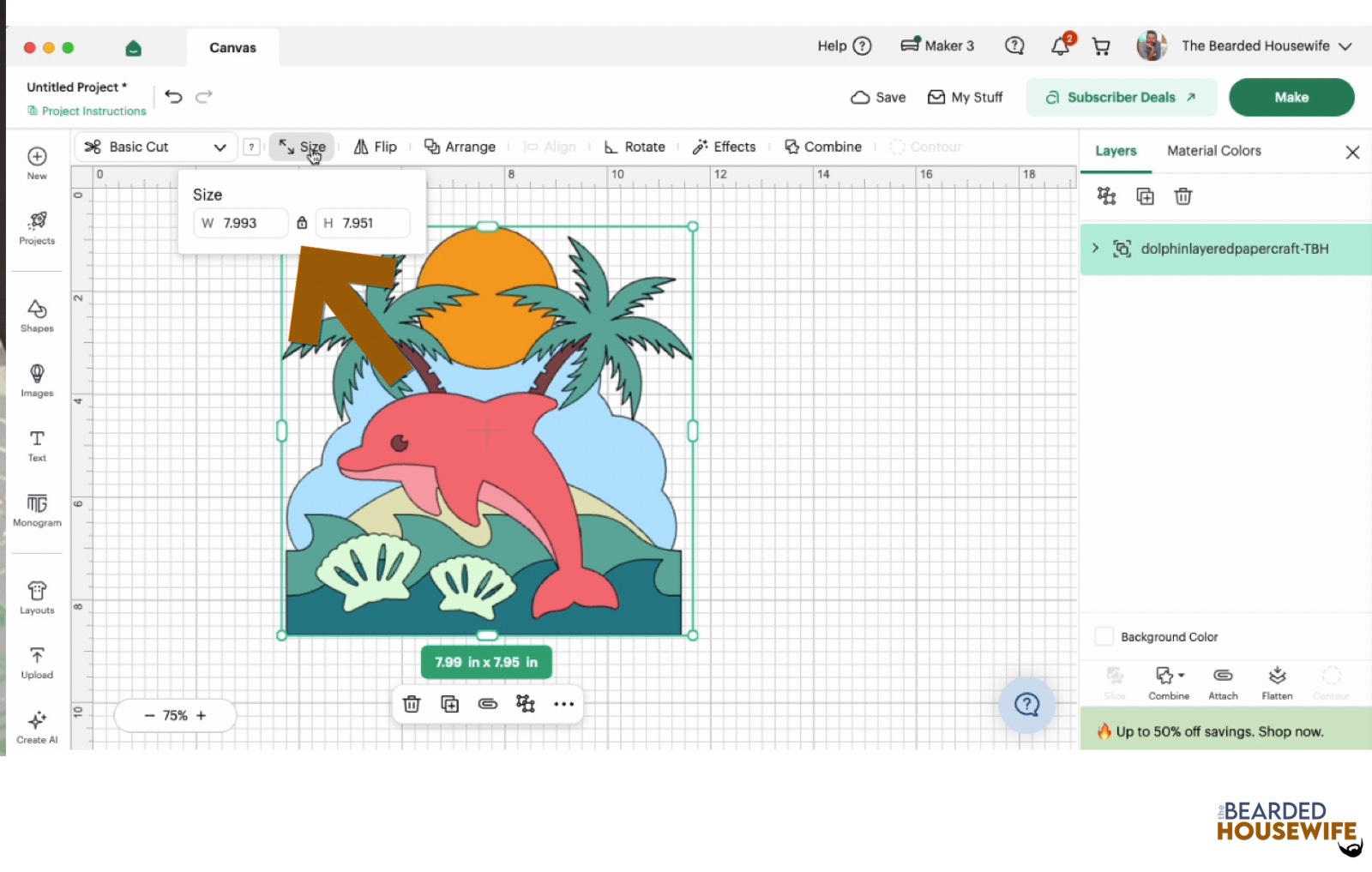Open the Arrange menu
Image resolution: width=1372 pixels, height=872 pixels.
(460, 147)
